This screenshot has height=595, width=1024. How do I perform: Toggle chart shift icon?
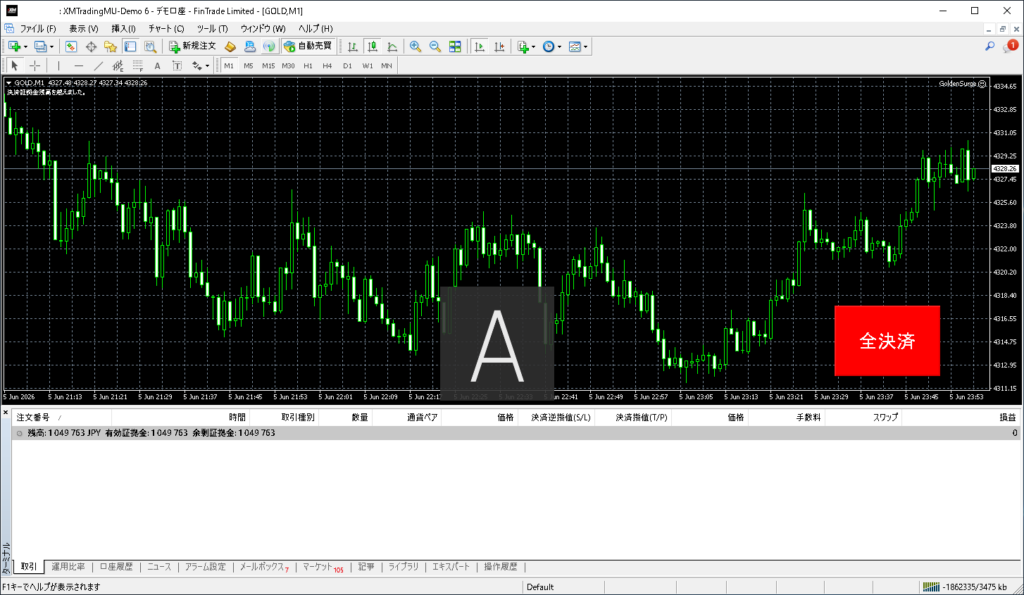pyautogui.click(x=500, y=46)
